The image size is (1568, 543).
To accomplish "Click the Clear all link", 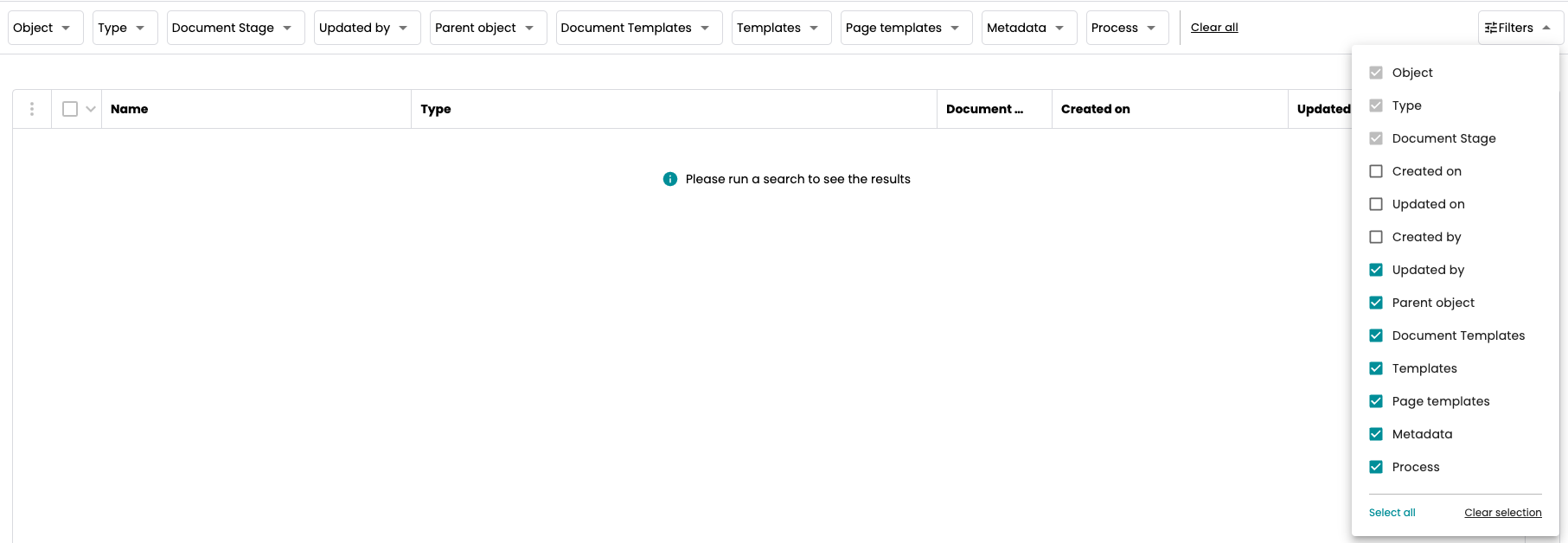I will 1214,28.
